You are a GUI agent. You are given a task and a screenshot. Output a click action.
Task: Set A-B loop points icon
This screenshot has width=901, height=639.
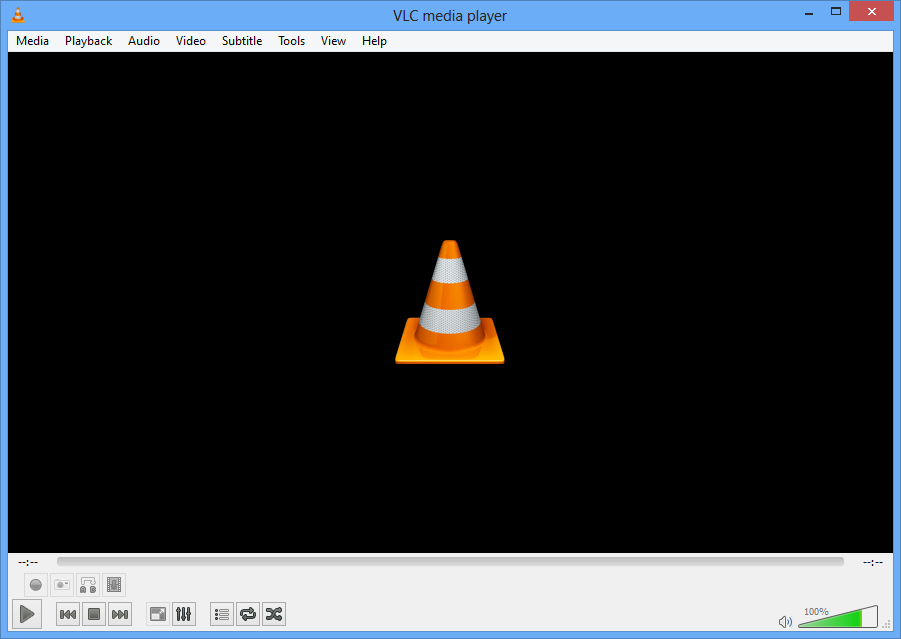coord(88,585)
